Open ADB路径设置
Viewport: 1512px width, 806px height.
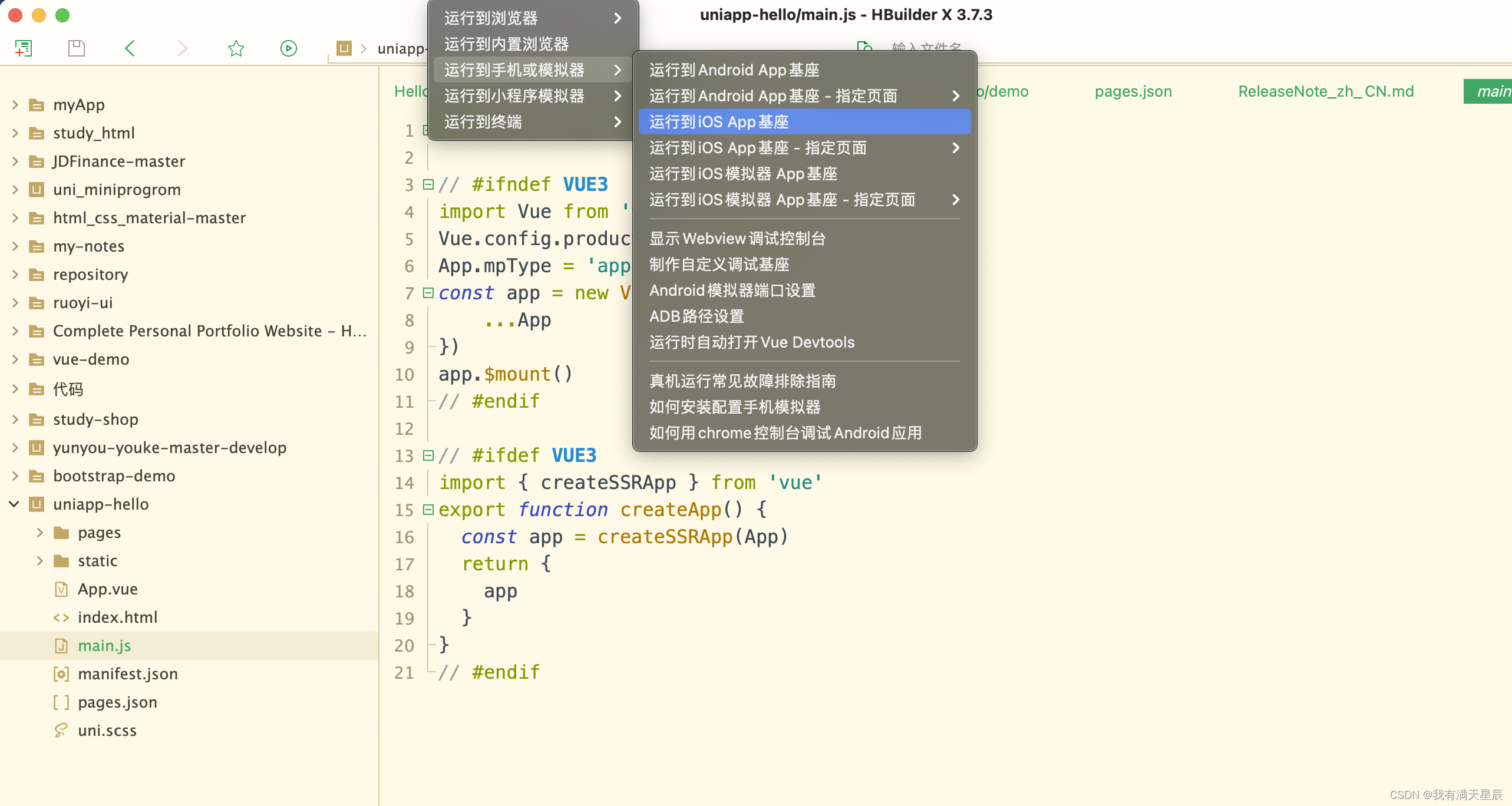tap(804, 316)
